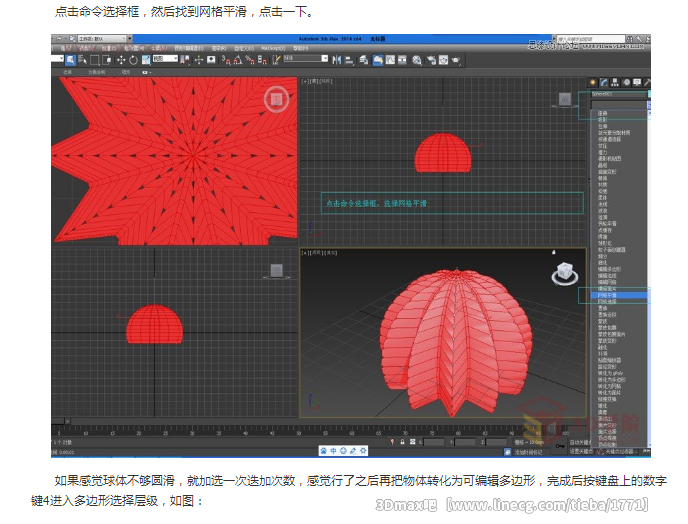
Task: Click the Mirror tool icon
Action: coord(337,60)
